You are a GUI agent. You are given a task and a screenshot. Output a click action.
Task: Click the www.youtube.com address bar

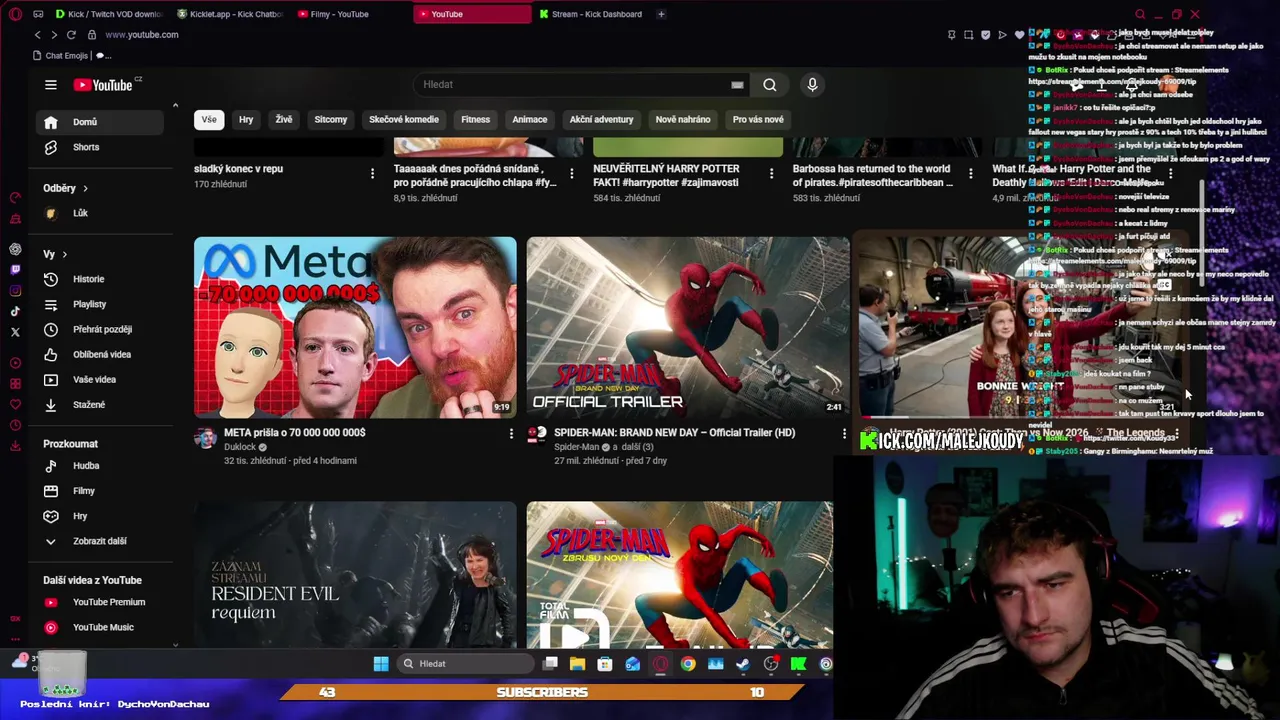(142, 35)
